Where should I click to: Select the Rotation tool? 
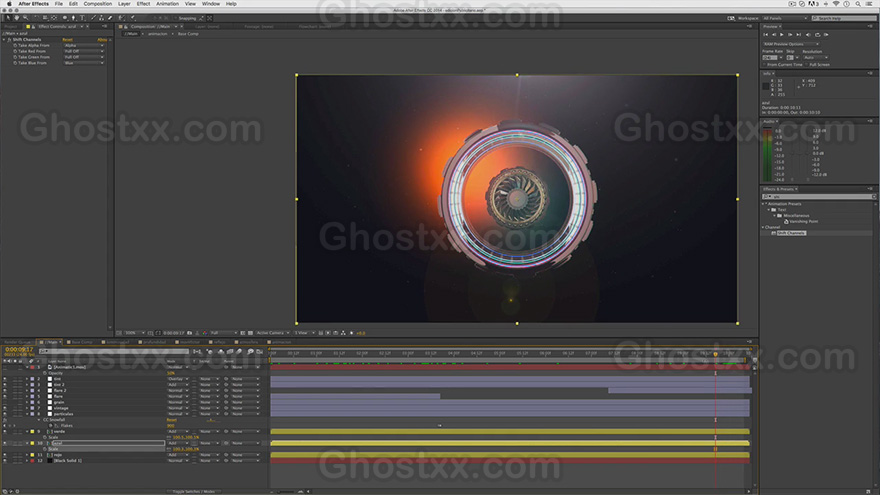point(35,18)
